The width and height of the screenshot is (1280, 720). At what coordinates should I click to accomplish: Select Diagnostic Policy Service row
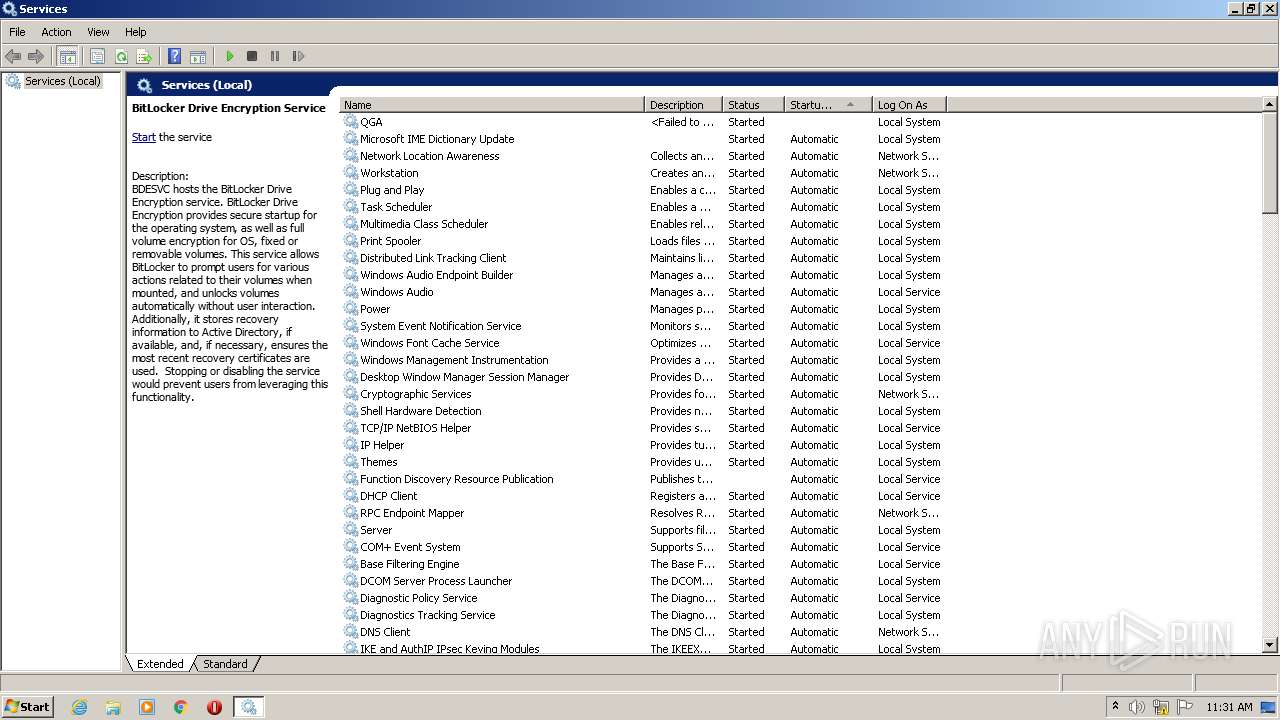pos(642,598)
